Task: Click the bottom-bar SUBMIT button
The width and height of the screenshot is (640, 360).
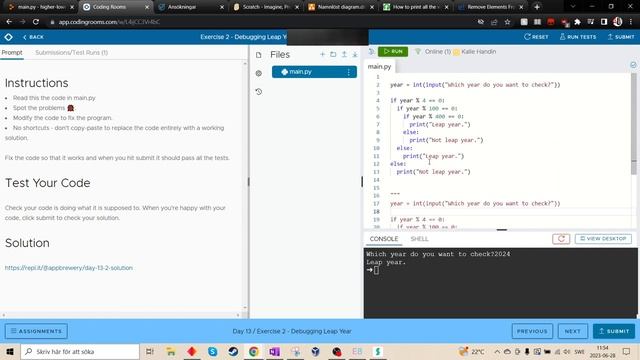Action: [613, 331]
